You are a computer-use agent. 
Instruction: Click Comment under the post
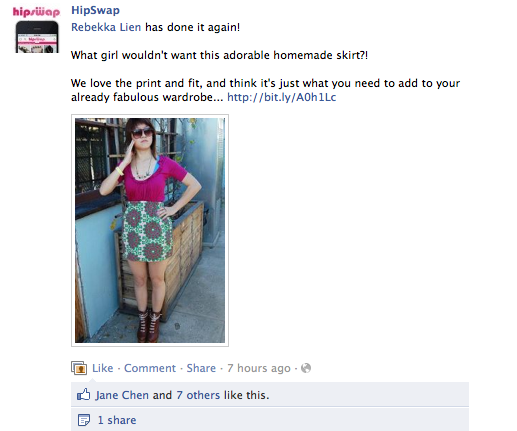click(150, 368)
